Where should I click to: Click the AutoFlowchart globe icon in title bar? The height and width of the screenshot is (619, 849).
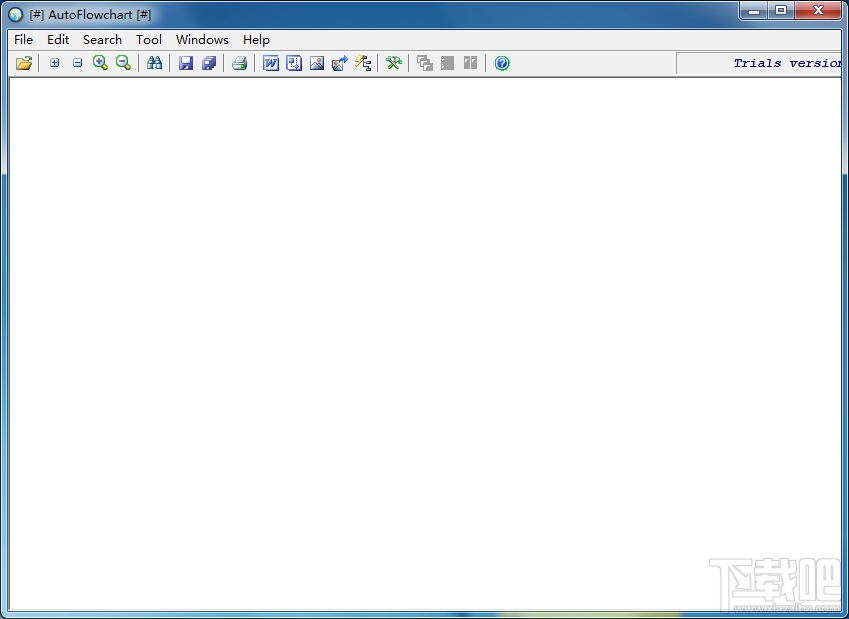click(16, 15)
